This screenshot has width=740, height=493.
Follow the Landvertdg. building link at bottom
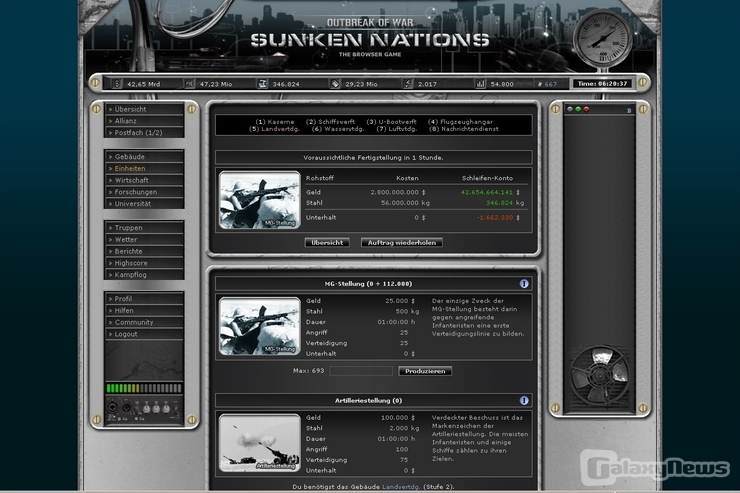coord(400,487)
